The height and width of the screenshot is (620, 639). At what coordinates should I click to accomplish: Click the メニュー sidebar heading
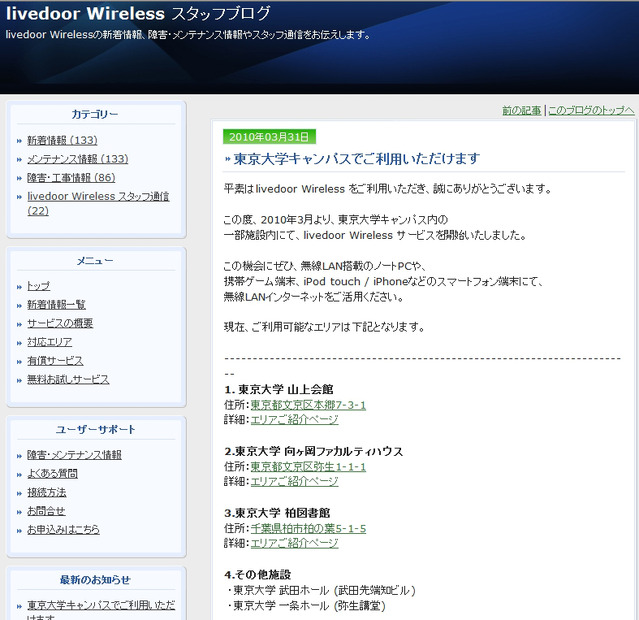coord(95,260)
